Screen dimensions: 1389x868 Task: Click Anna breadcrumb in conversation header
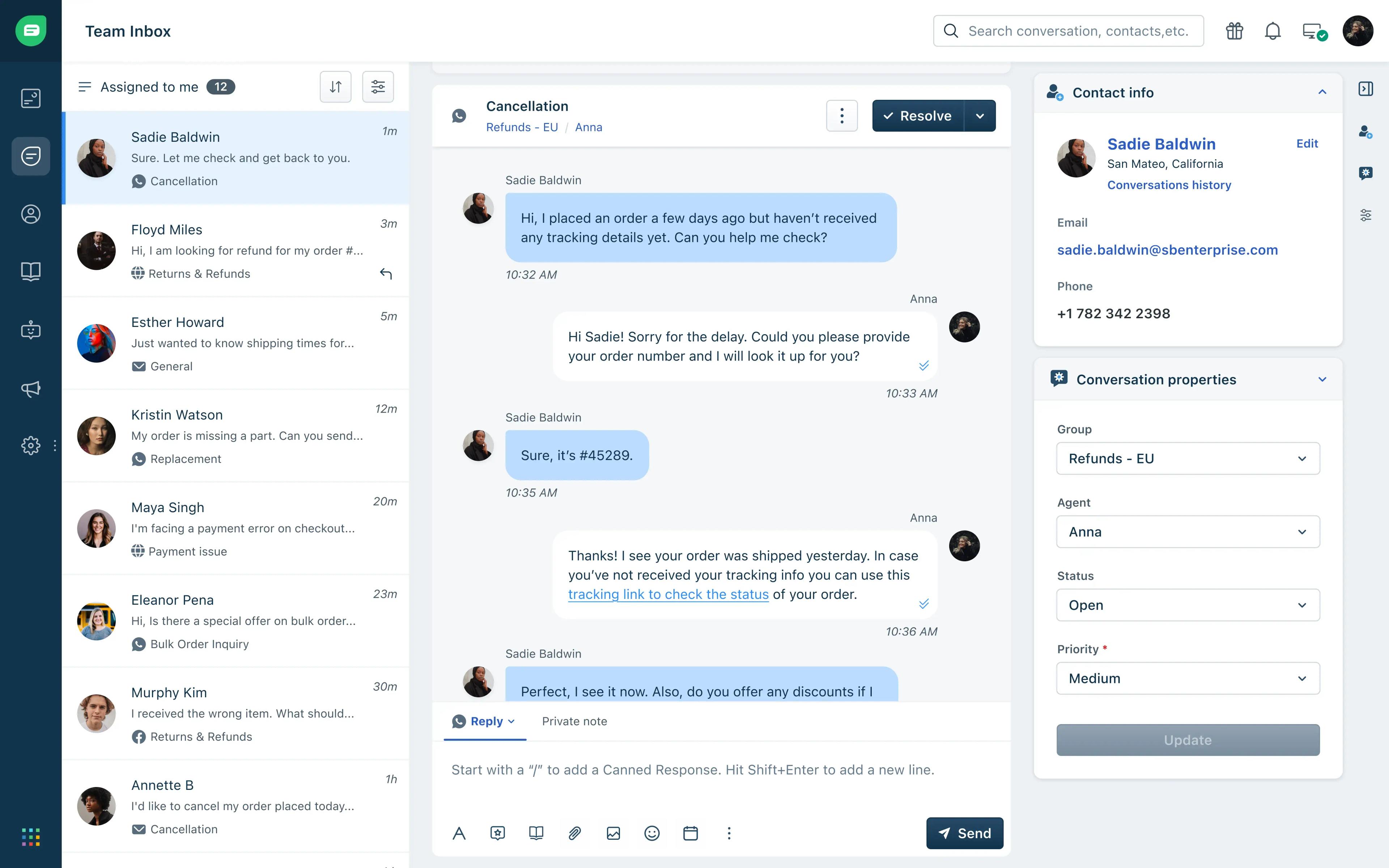click(588, 127)
